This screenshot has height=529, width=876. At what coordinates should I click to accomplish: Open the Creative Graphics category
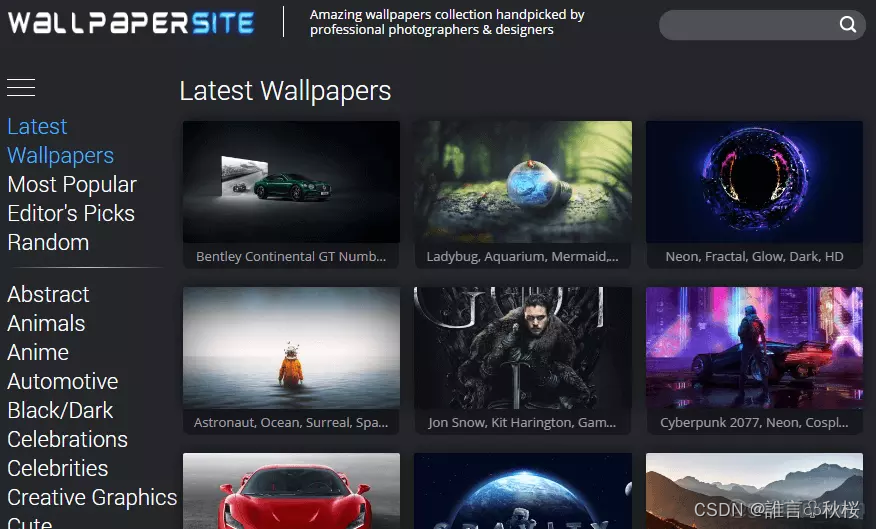92,498
